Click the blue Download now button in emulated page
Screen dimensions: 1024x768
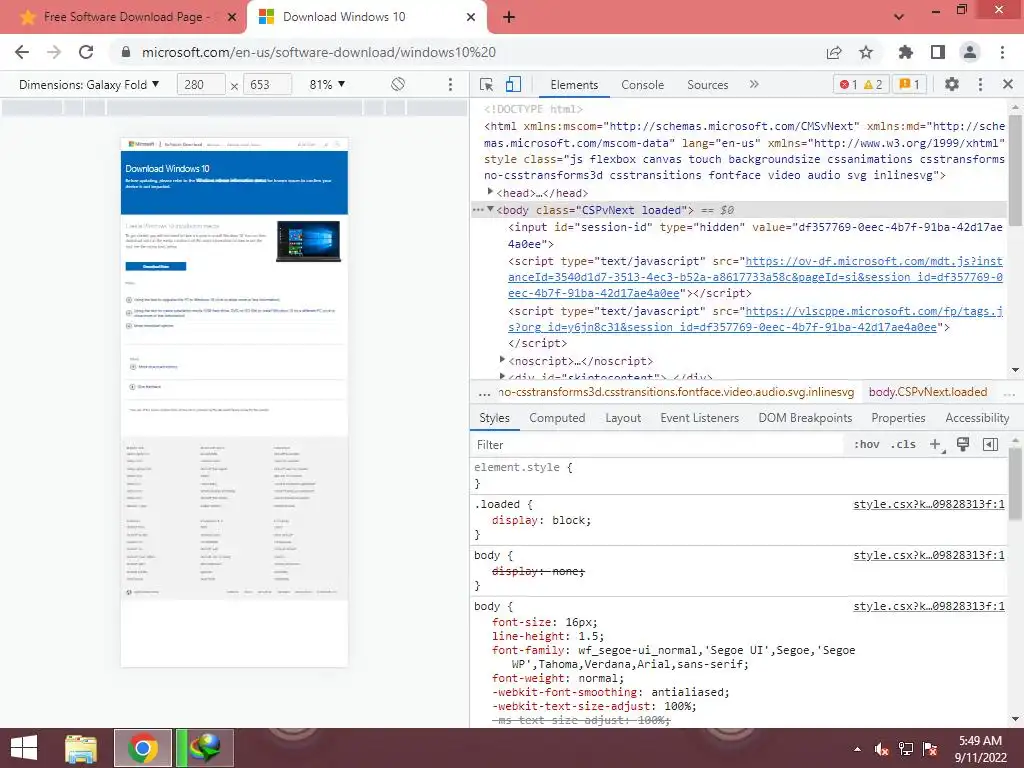[x=155, y=266]
